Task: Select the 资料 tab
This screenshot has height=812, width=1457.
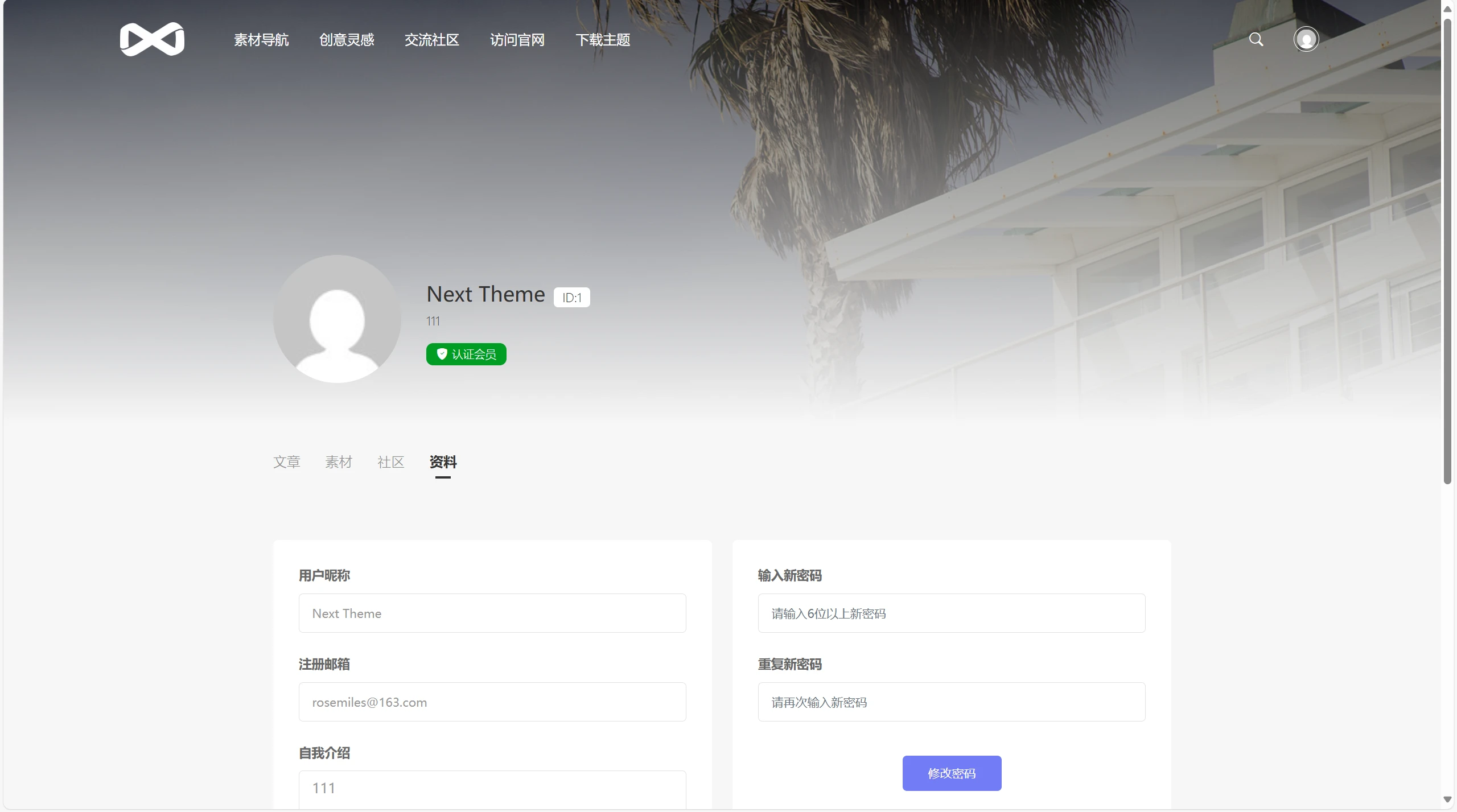Action: click(x=443, y=461)
